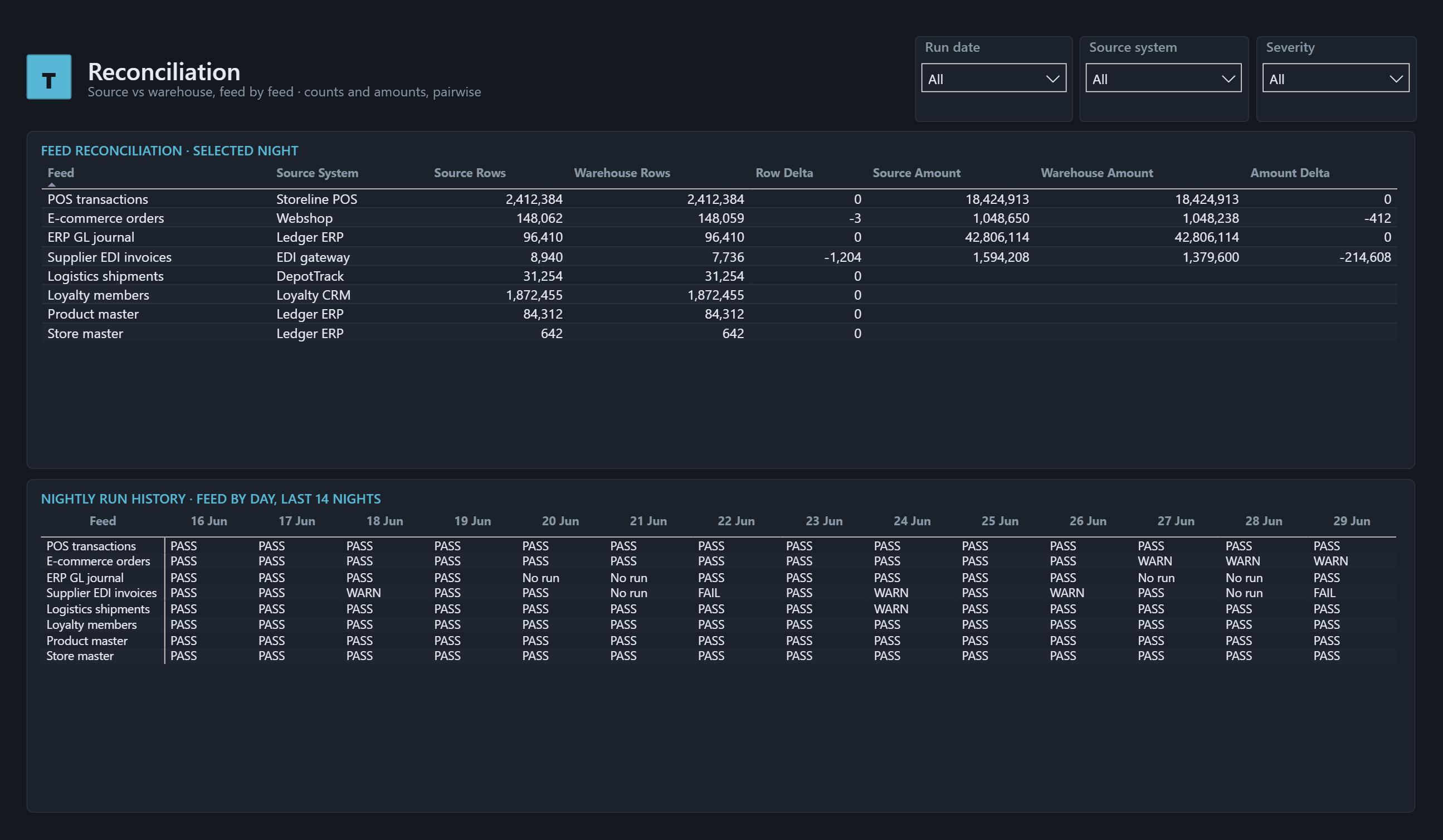Click the Loyalty CRM source system cell
This screenshot has width=1443, height=840.
pyautogui.click(x=313, y=295)
